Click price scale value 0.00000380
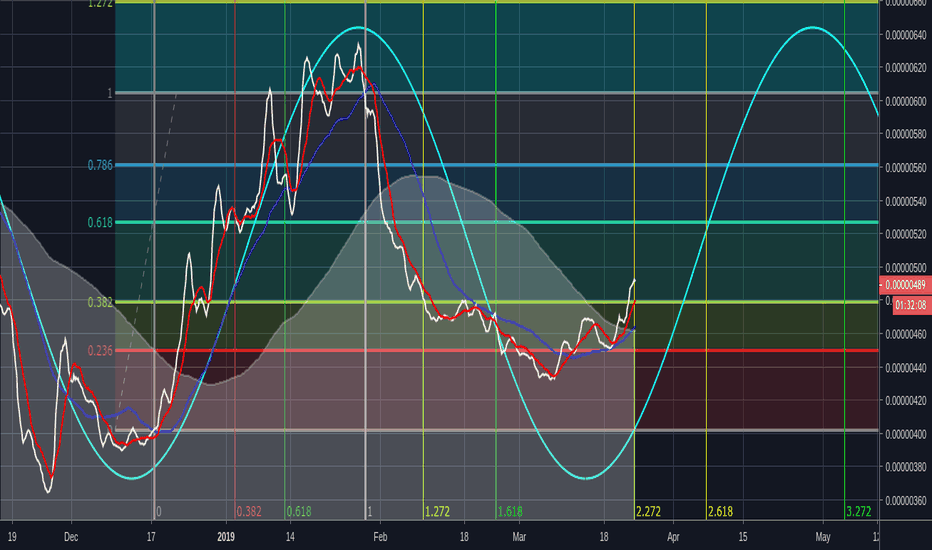Viewport: 932px width, 550px height. point(906,467)
